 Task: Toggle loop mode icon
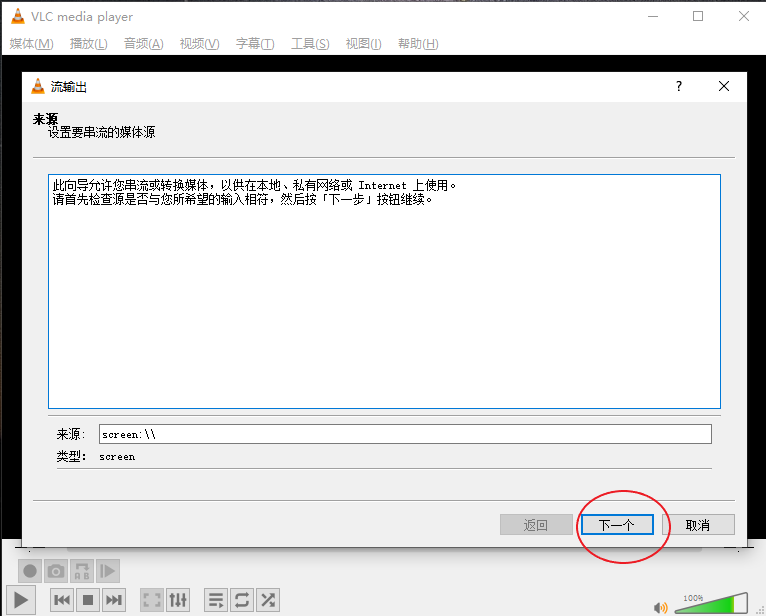coord(242,600)
